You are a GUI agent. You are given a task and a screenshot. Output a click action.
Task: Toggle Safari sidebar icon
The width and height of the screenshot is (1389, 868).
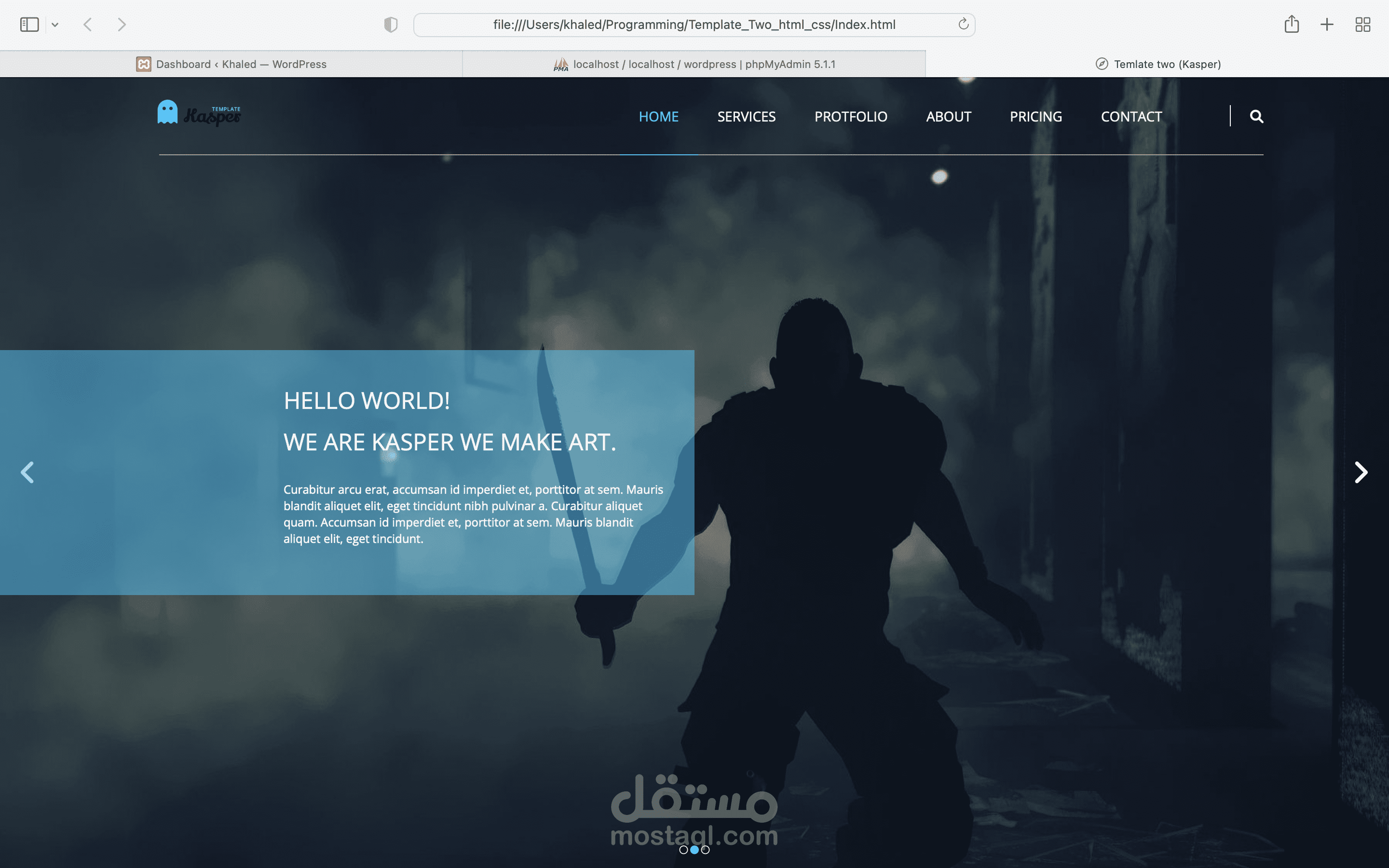pyautogui.click(x=29, y=25)
